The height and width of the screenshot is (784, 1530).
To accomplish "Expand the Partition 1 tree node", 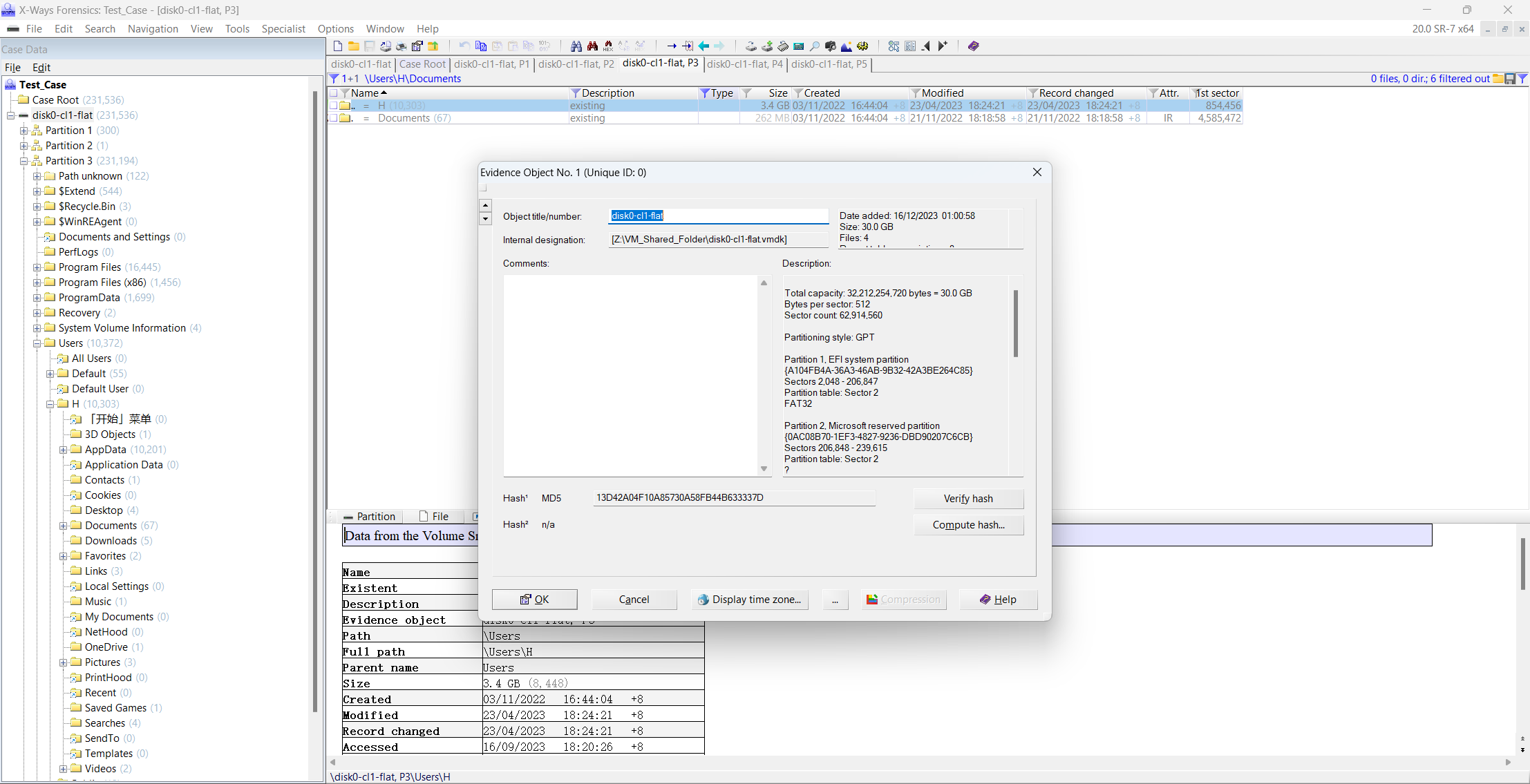I will pos(24,131).
